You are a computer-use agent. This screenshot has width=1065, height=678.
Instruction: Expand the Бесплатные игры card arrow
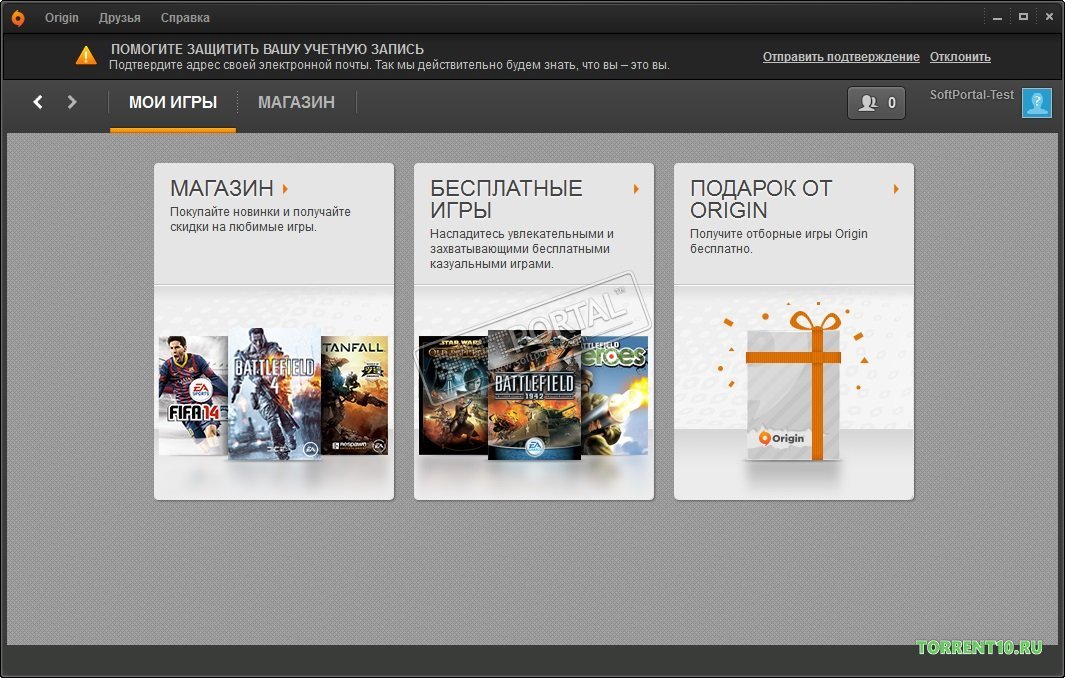click(636, 188)
